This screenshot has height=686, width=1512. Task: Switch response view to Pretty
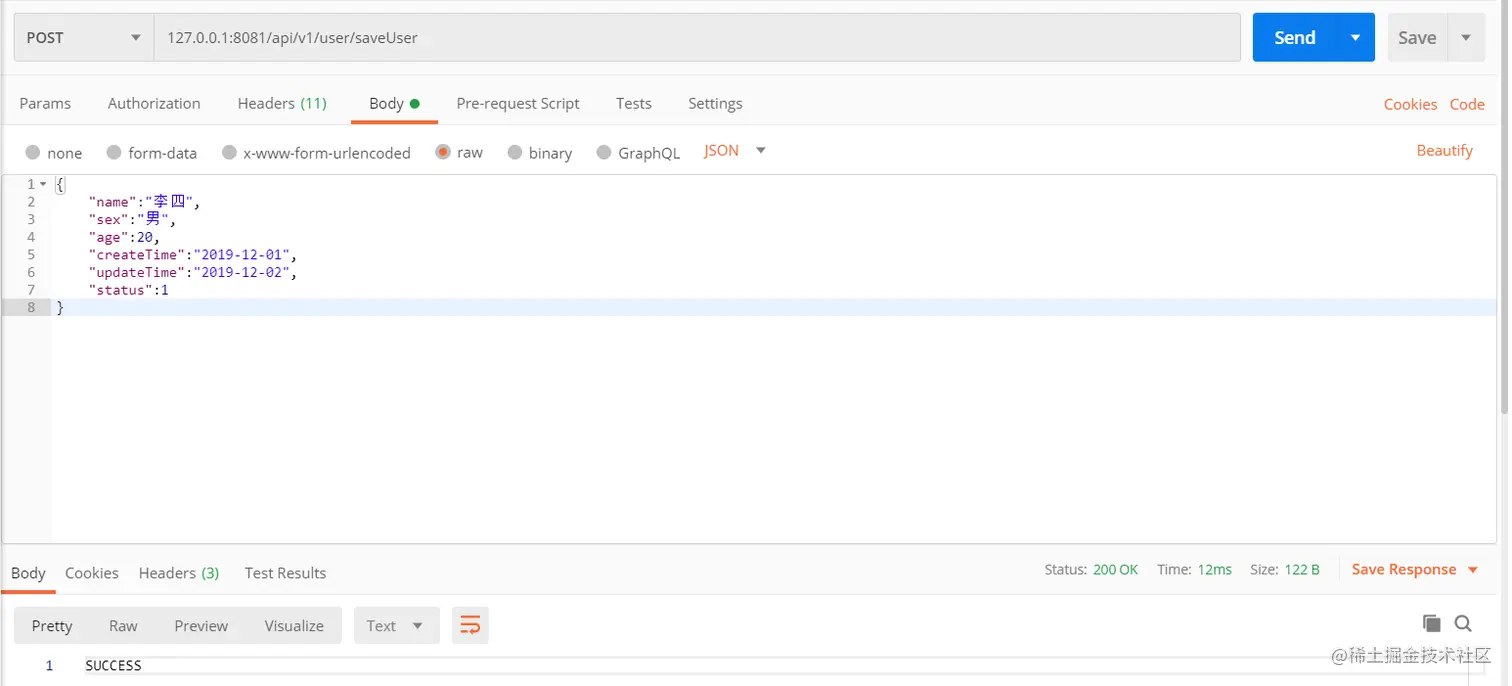coord(52,625)
